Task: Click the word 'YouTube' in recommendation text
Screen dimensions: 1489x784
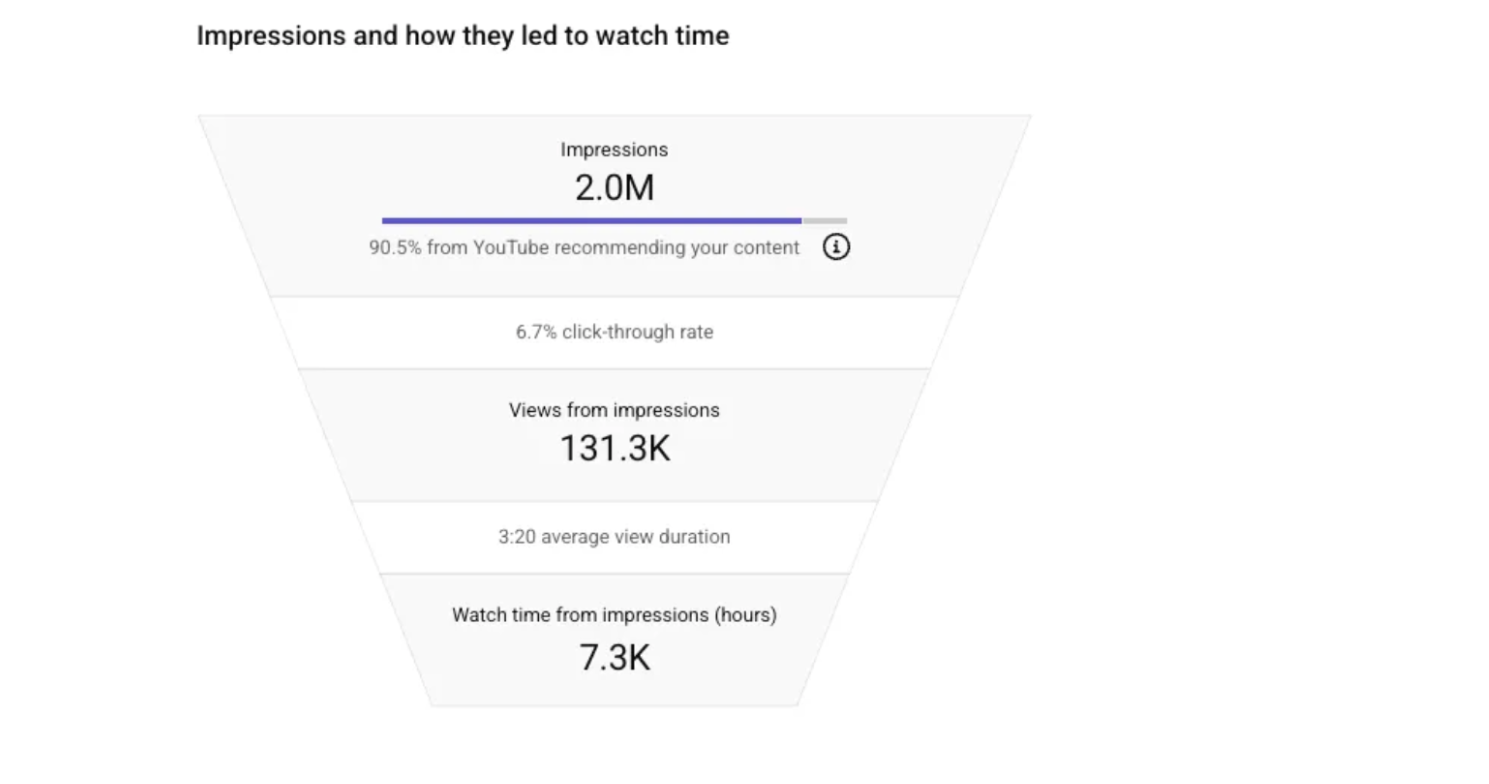Action: 510,247
